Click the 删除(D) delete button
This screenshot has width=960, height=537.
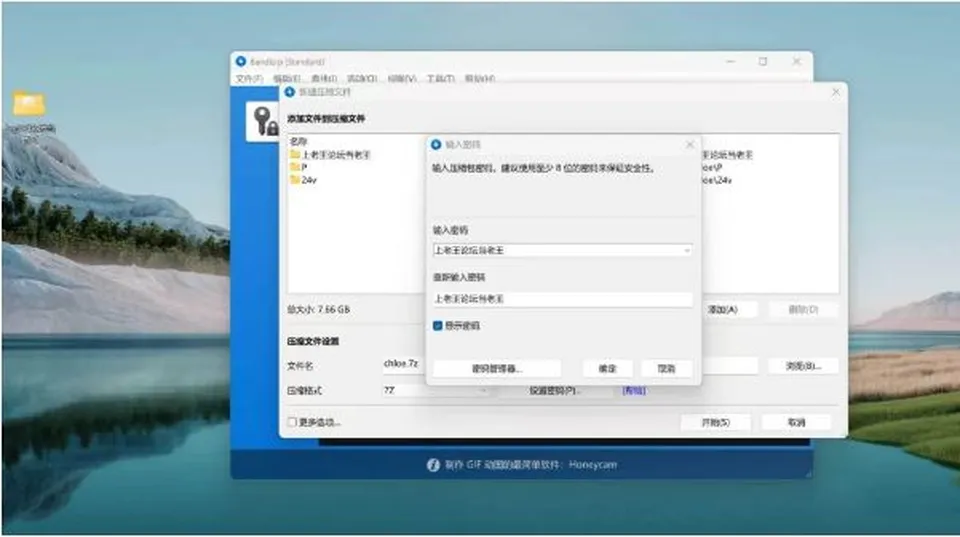(803, 310)
